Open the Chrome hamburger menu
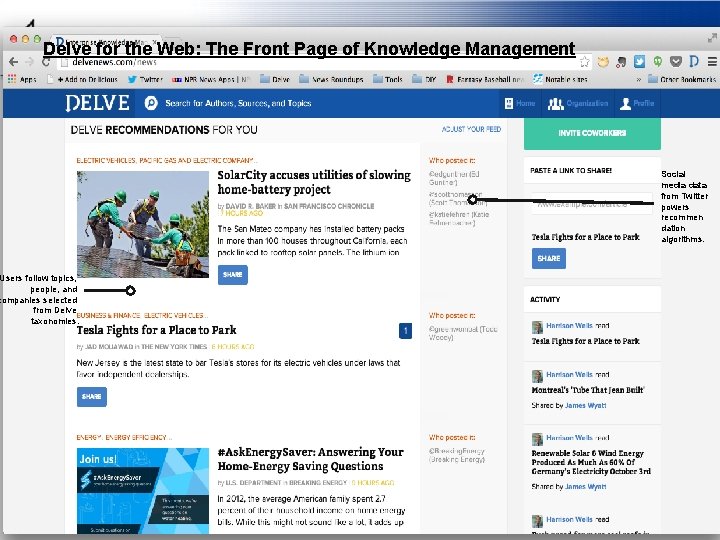This screenshot has height=540, width=720. [712, 62]
